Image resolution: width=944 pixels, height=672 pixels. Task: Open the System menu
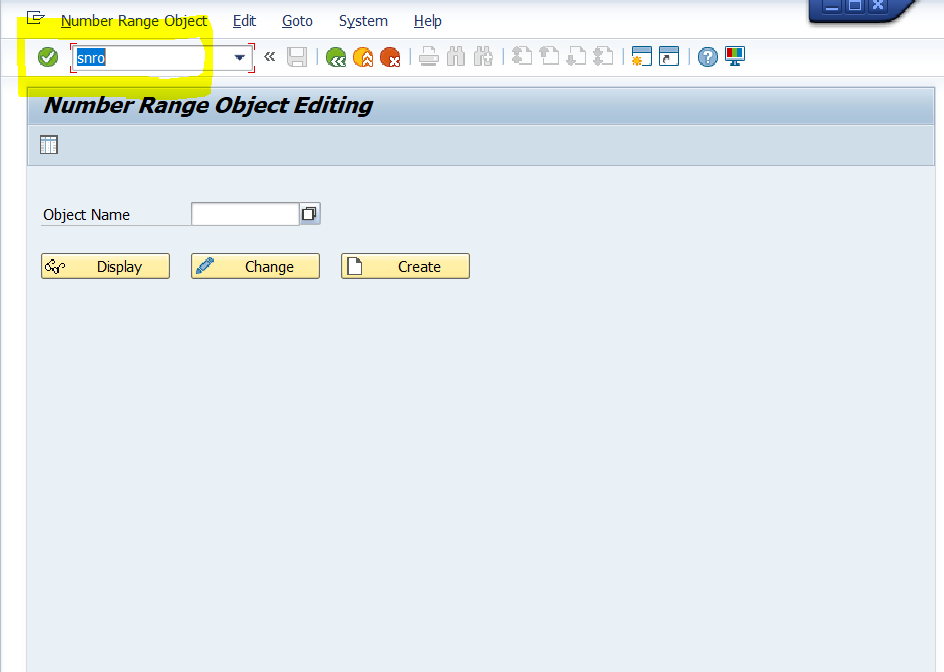point(363,21)
